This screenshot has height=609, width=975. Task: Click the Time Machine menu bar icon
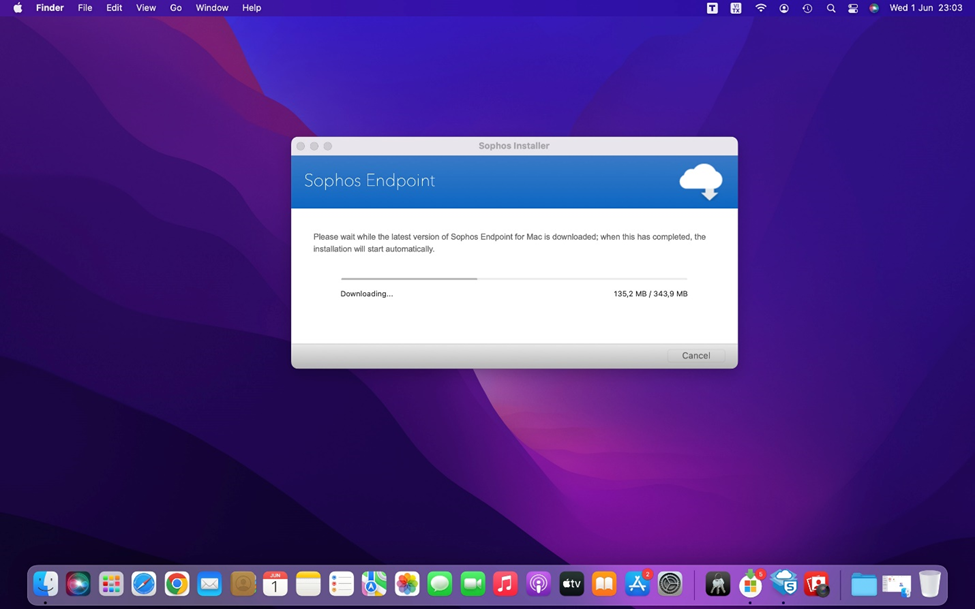click(807, 8)
